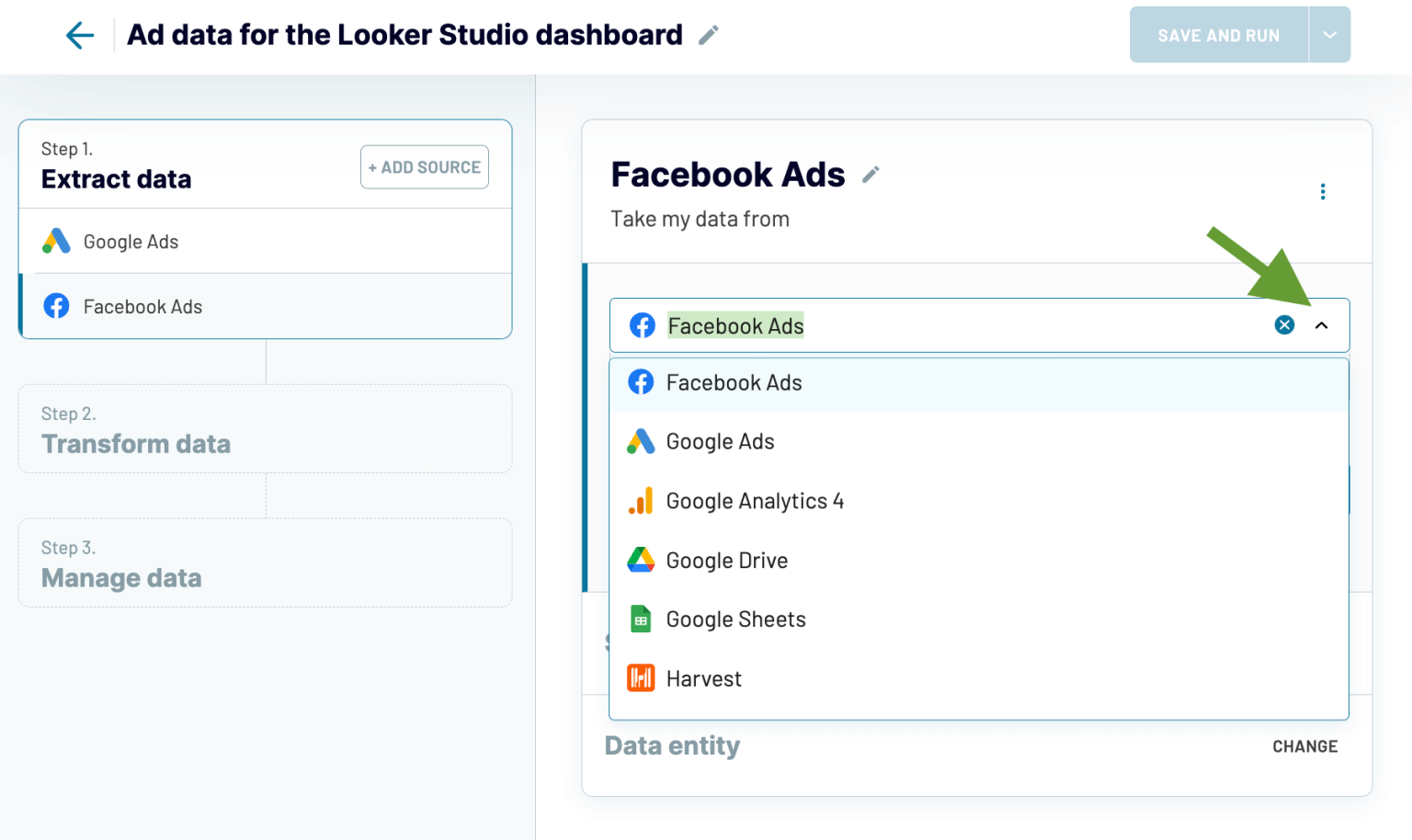Open the three-dot options menu for Facebook Ads

(1322, 191)
